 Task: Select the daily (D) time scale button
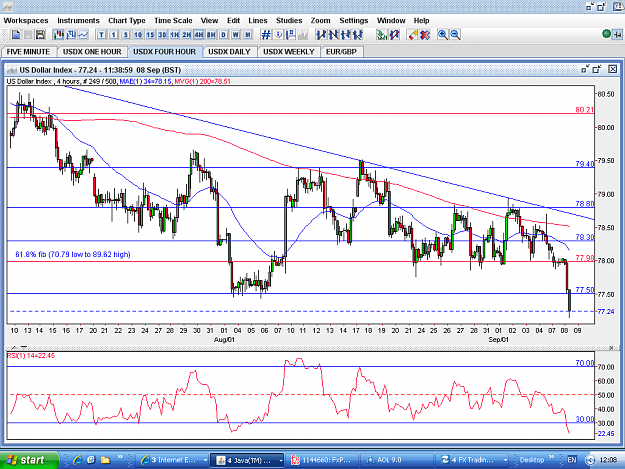point(223,35)
